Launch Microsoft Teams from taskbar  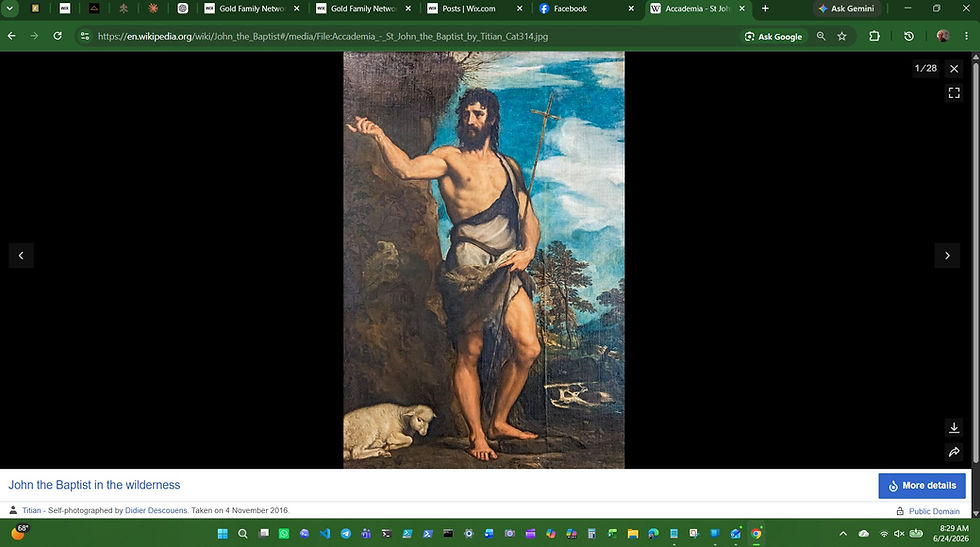click(x=366, y=534)
